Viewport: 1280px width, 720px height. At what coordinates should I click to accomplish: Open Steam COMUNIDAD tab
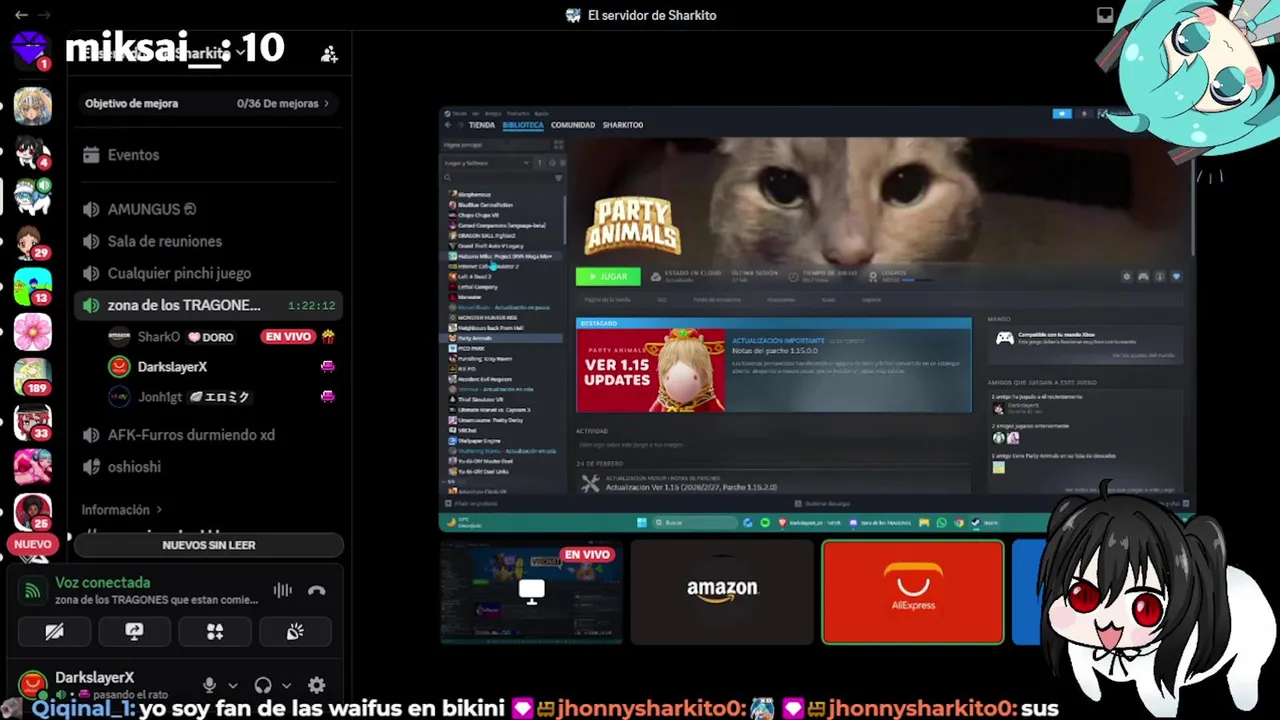[573, 125]
